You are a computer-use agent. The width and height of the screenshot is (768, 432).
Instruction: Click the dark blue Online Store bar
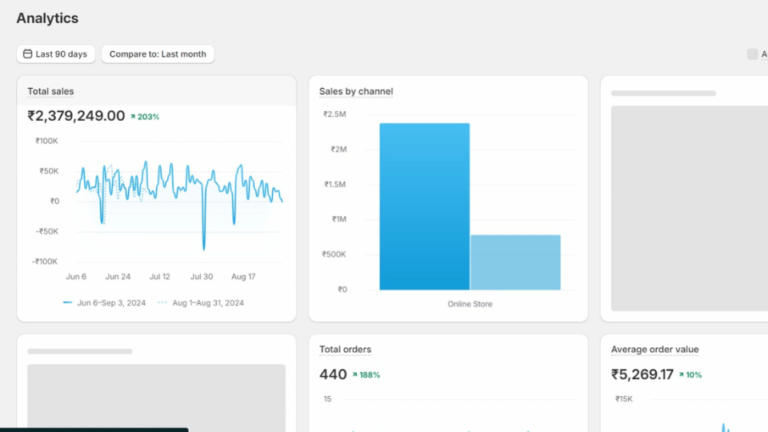(x=424, y=206)
